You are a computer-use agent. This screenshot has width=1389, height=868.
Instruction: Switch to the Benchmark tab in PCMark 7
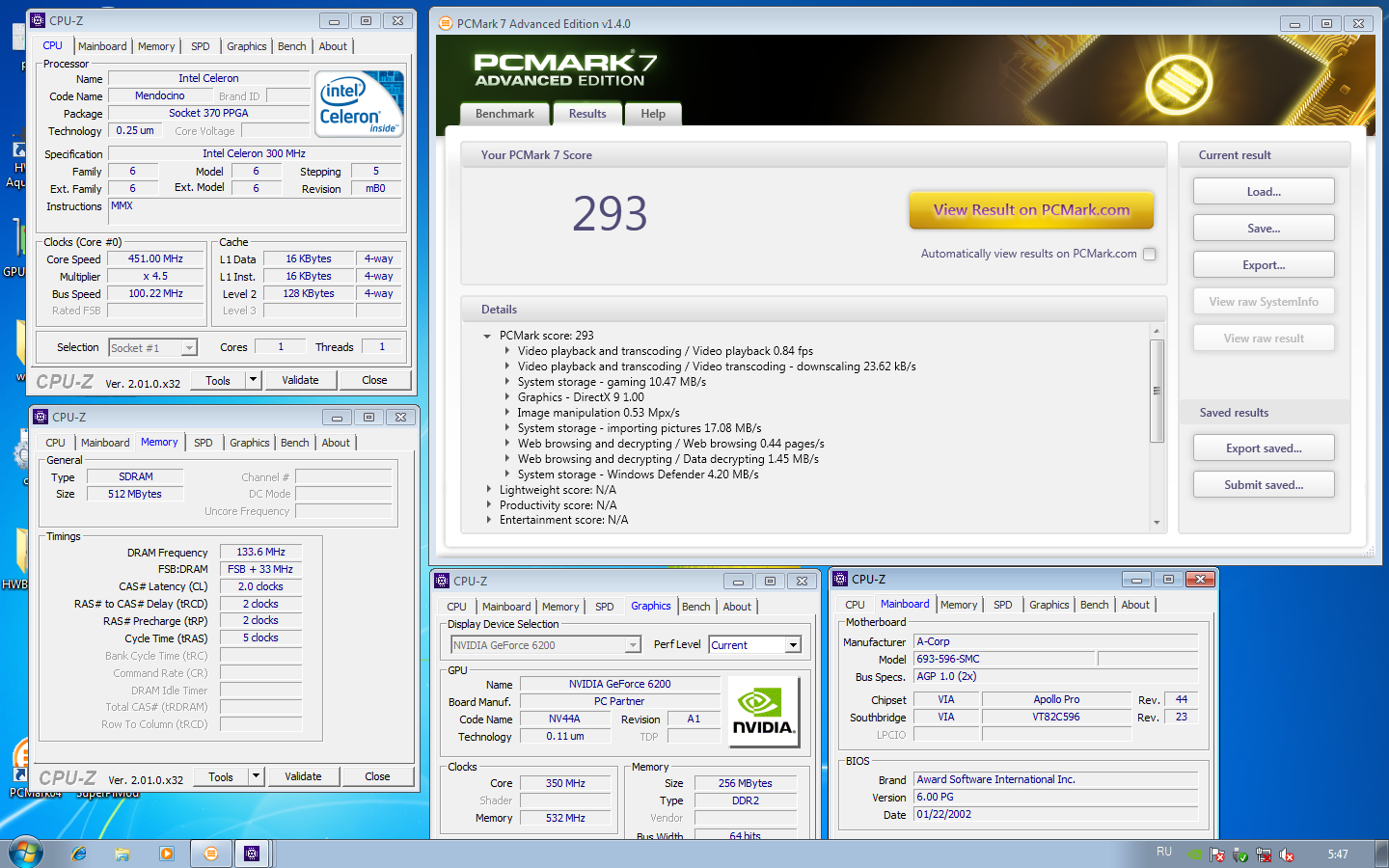coord(504,114)
